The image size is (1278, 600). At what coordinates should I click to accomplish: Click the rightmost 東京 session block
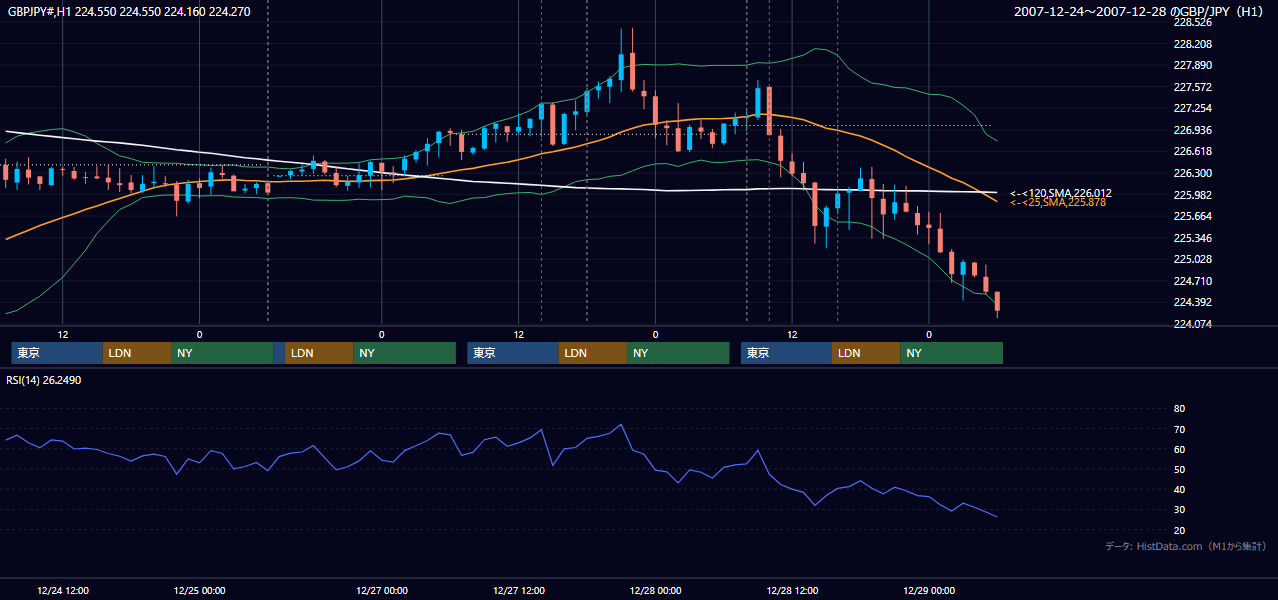[786, 353]
